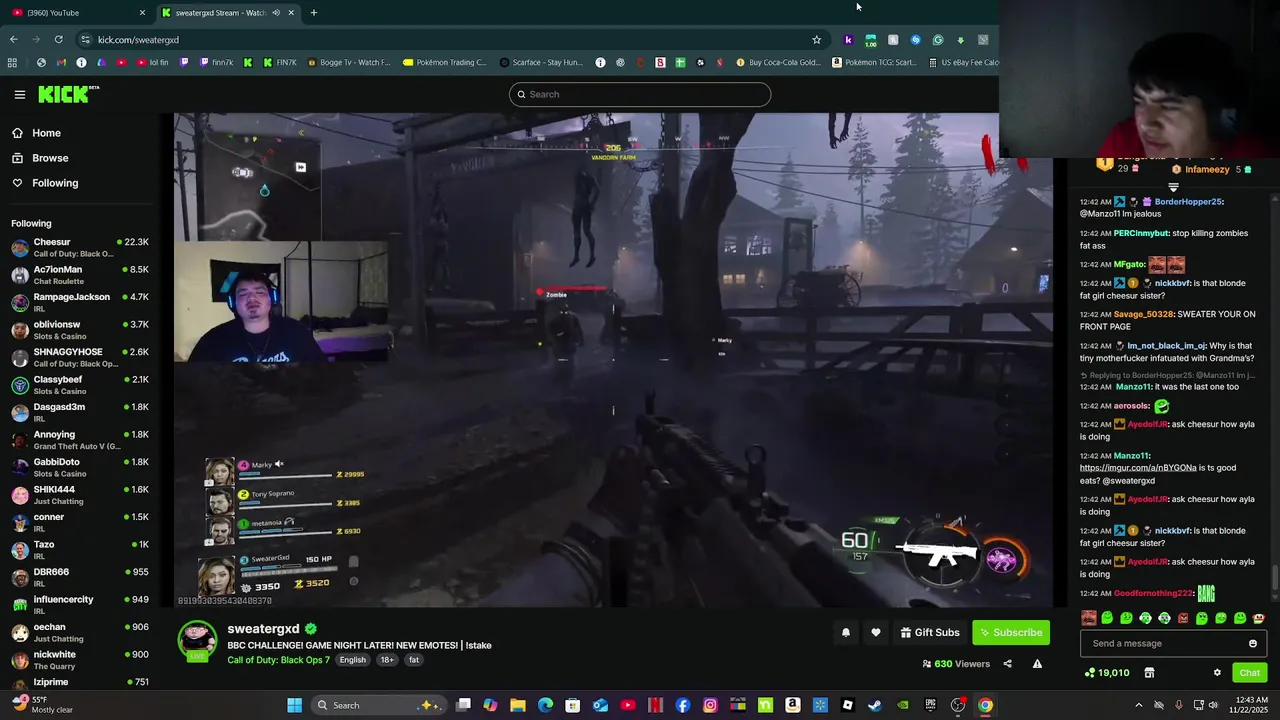
Task: Report stream using warning triangle icon
Action: point(1037,664)
